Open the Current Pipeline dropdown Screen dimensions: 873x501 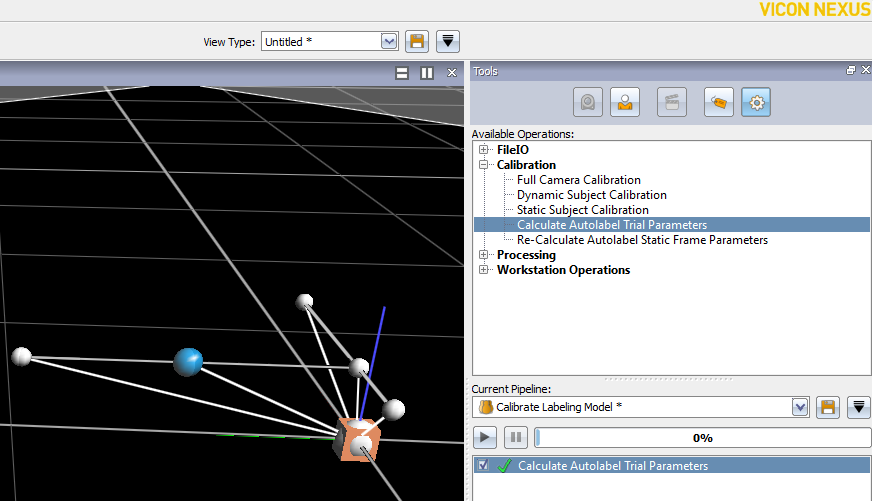tap(800, 407)
